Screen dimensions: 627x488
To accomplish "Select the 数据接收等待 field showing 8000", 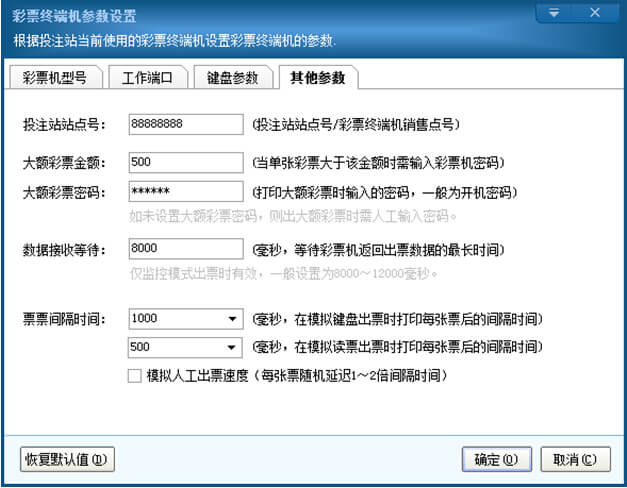I will [x=186, y=249].
